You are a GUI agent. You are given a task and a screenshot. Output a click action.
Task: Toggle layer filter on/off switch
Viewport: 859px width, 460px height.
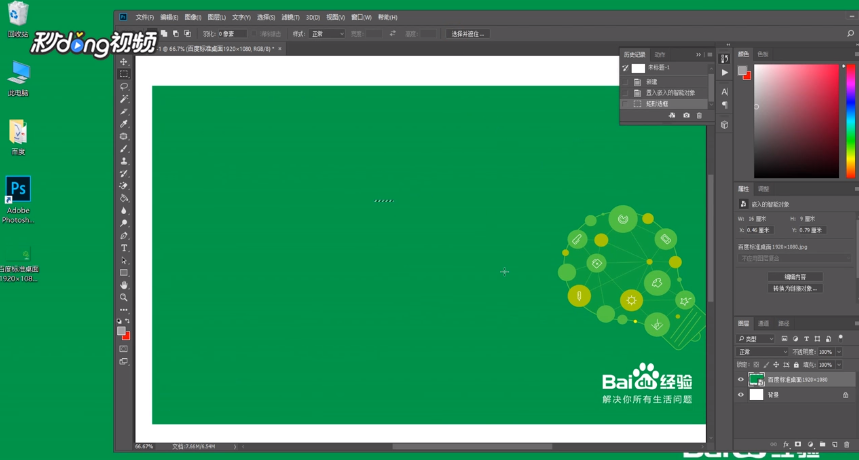(x=840, y=339)
